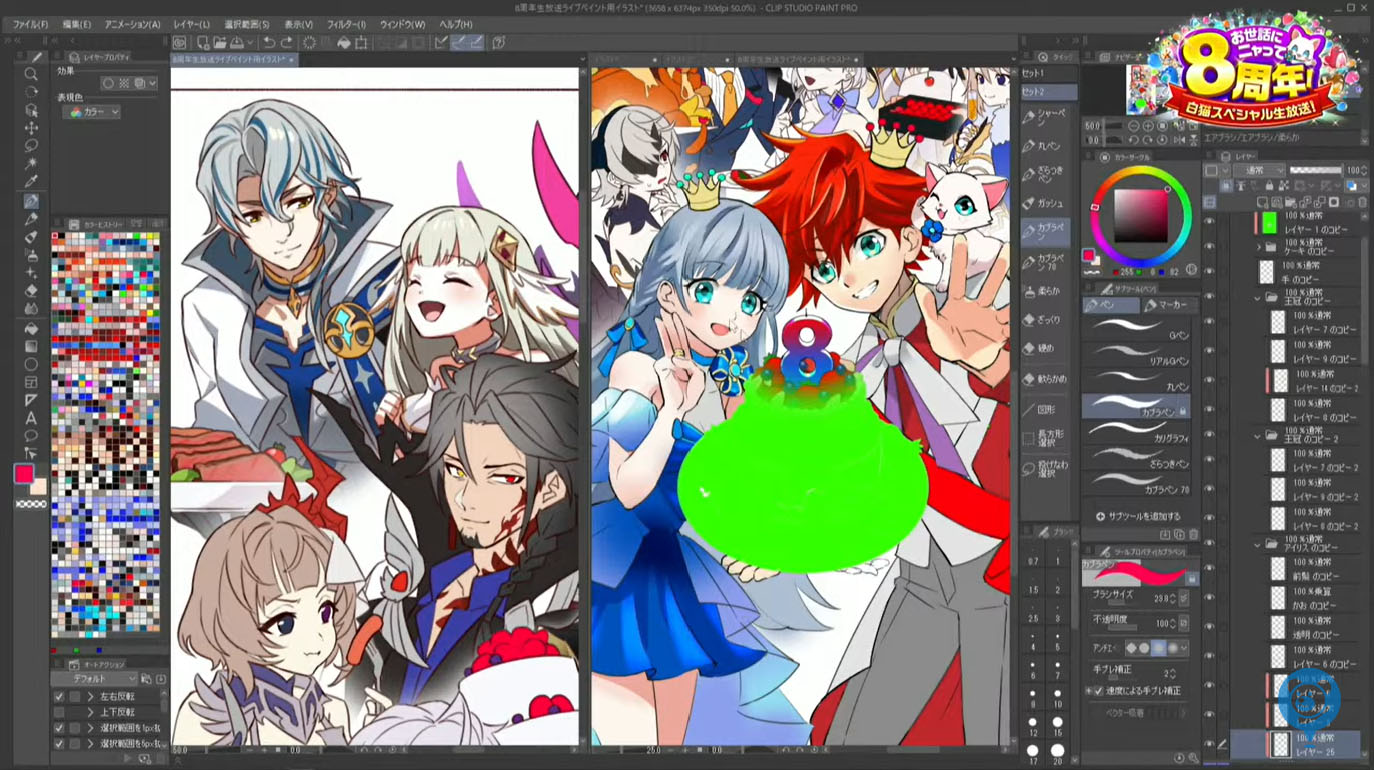Select the Fill bucket tool
Viewport: 1374px width, 770px height.
[31, 328]
